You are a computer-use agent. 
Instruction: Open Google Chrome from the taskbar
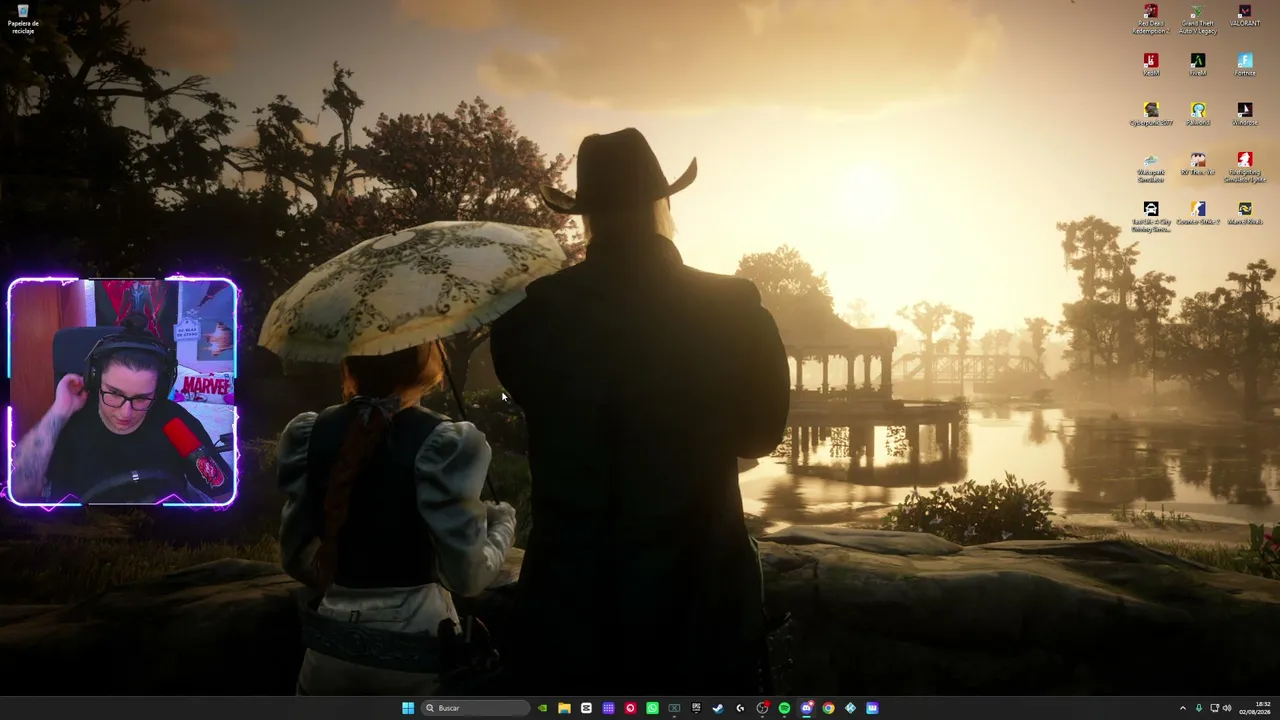tap(828, 708)
